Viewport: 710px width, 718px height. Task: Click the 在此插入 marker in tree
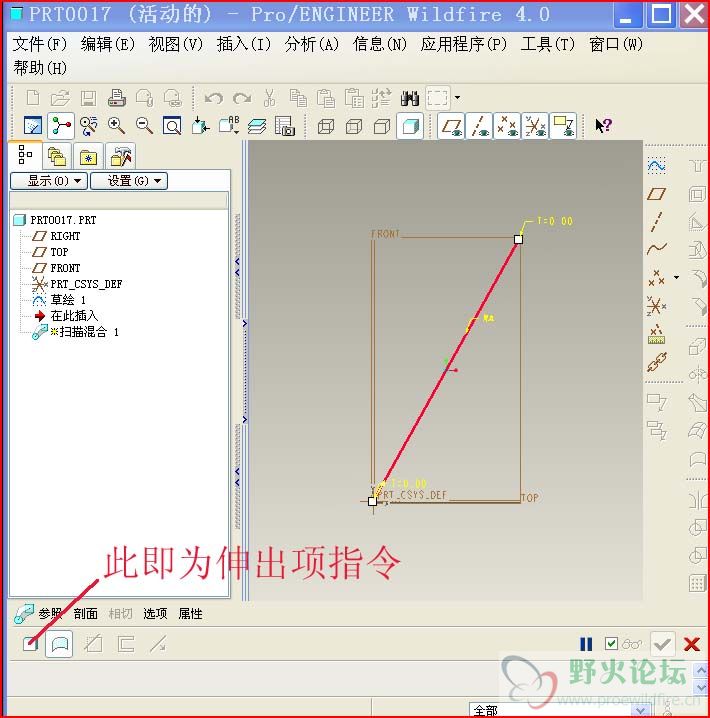(x=74, y=316)
